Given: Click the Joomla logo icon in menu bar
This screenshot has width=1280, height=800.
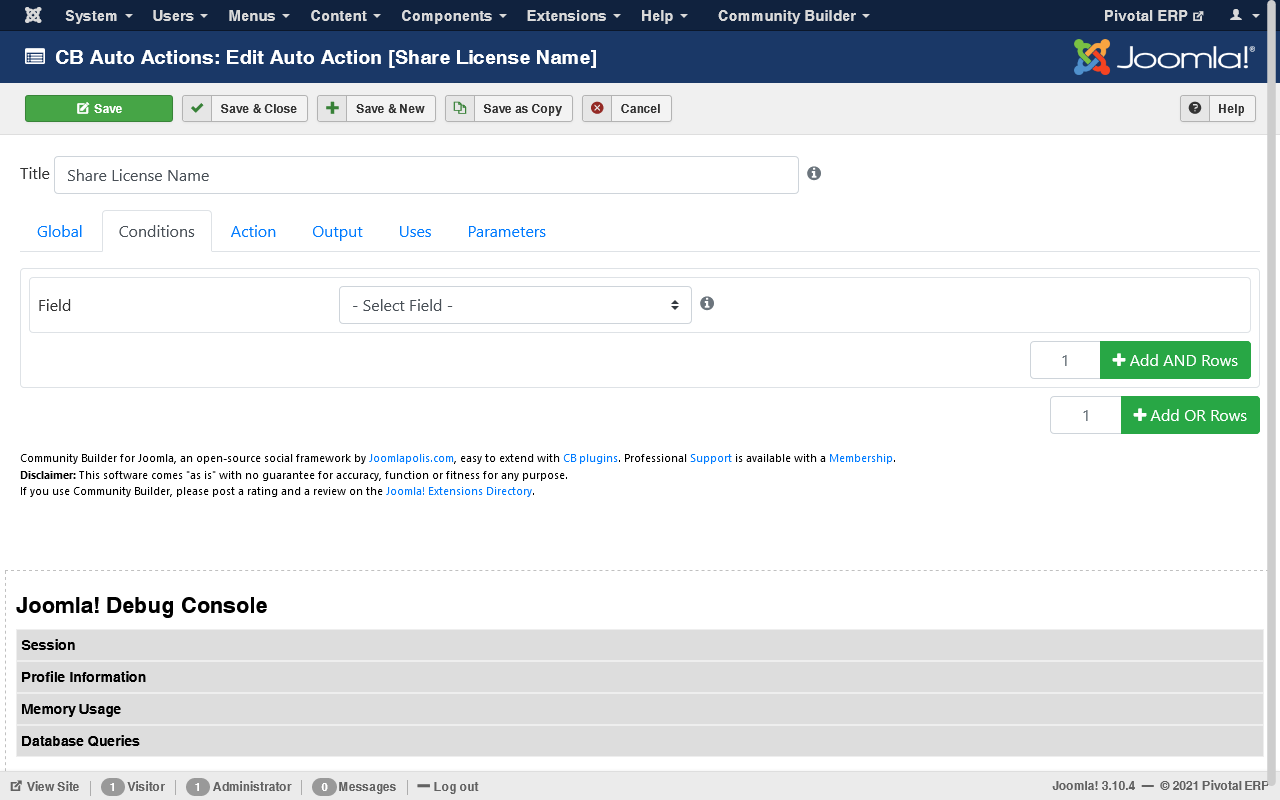Looking at the screenshot, I should click(33, 15).
